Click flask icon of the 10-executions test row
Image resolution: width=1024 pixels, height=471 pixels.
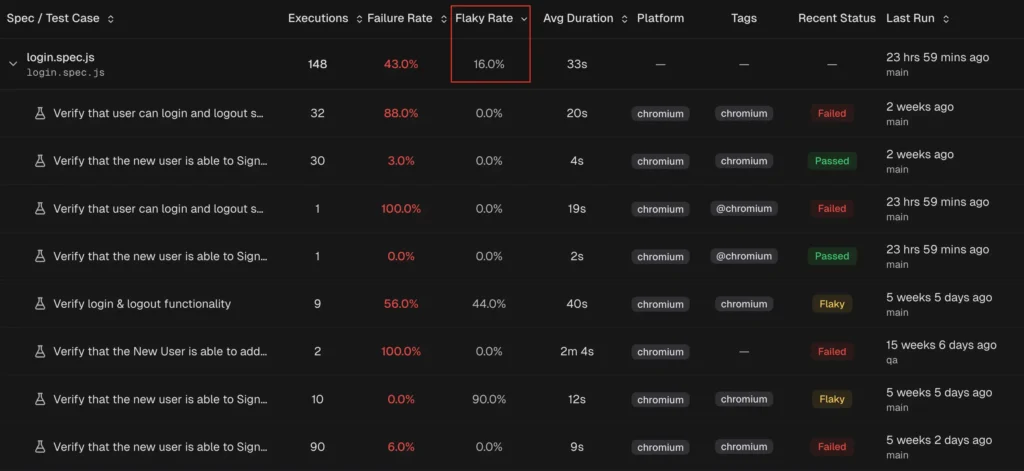pyautogui.click(x=41, y=399)
